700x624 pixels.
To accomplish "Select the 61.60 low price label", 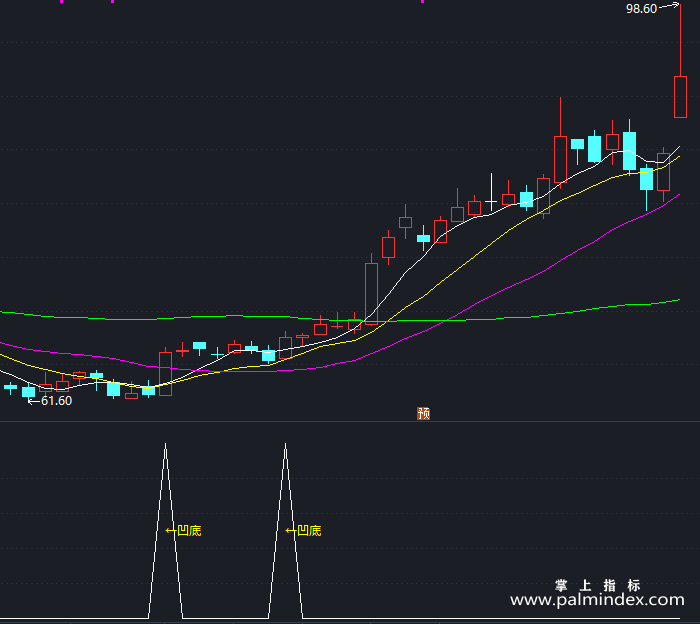I will coord(56,401).
